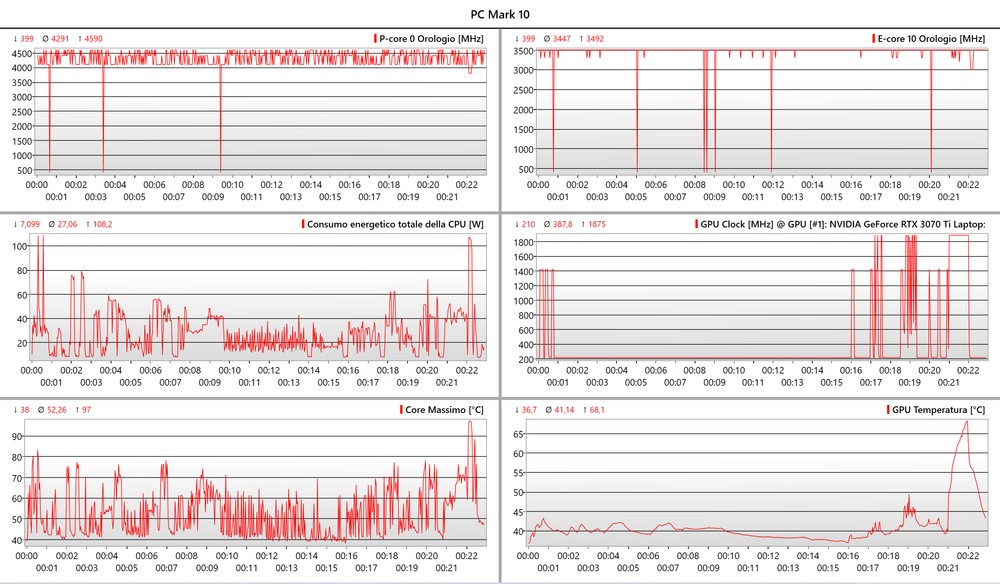Click the average value 41,14 in GPU Temperatura chart

pos(564,410)
